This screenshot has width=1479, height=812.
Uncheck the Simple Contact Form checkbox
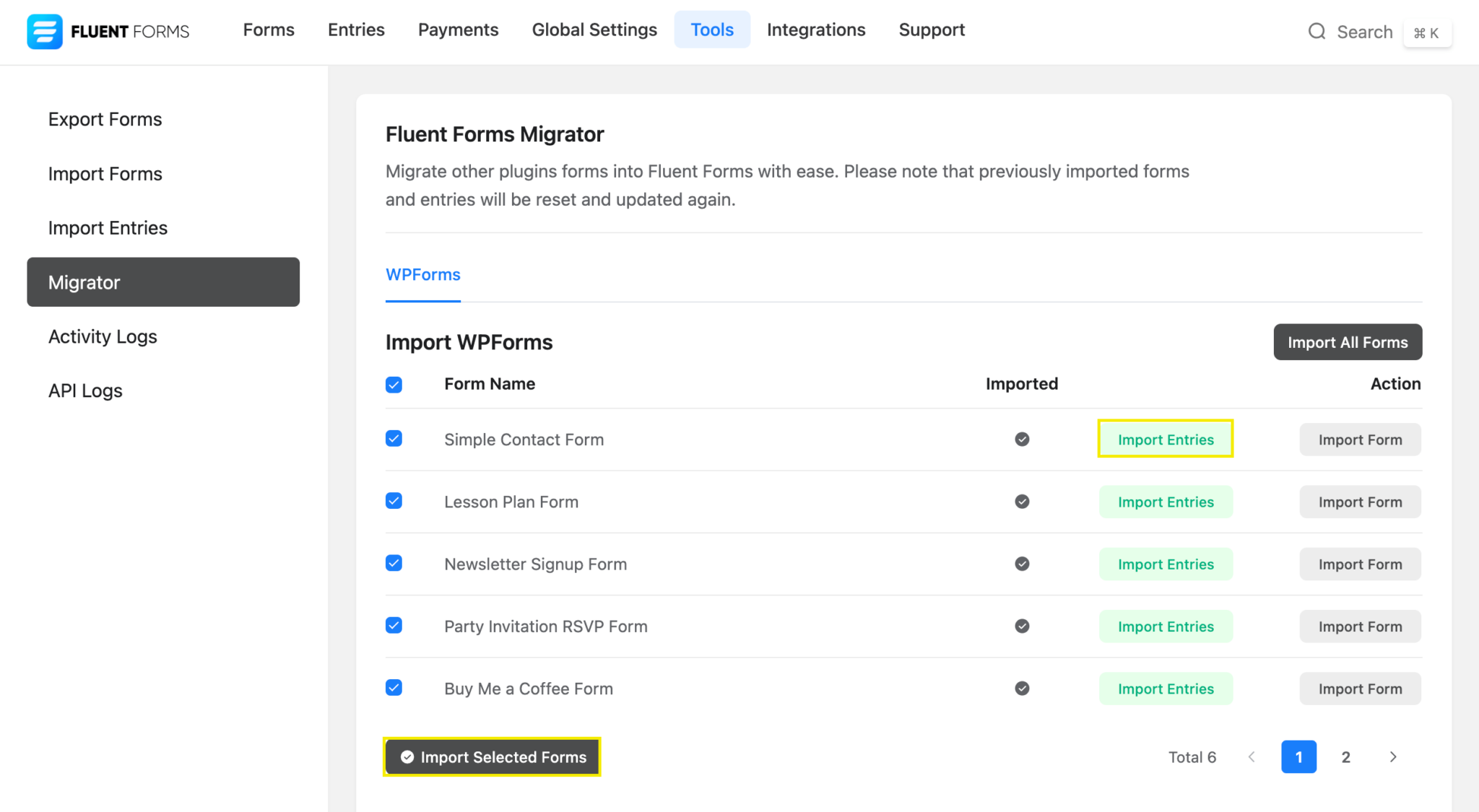coord(394,438)
